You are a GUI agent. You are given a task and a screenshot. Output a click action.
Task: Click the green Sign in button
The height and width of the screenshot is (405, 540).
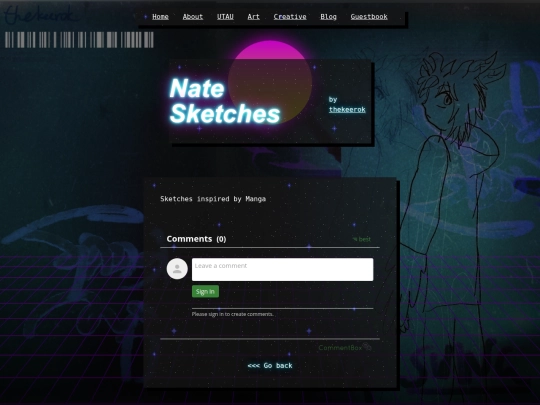pos(205,291)
